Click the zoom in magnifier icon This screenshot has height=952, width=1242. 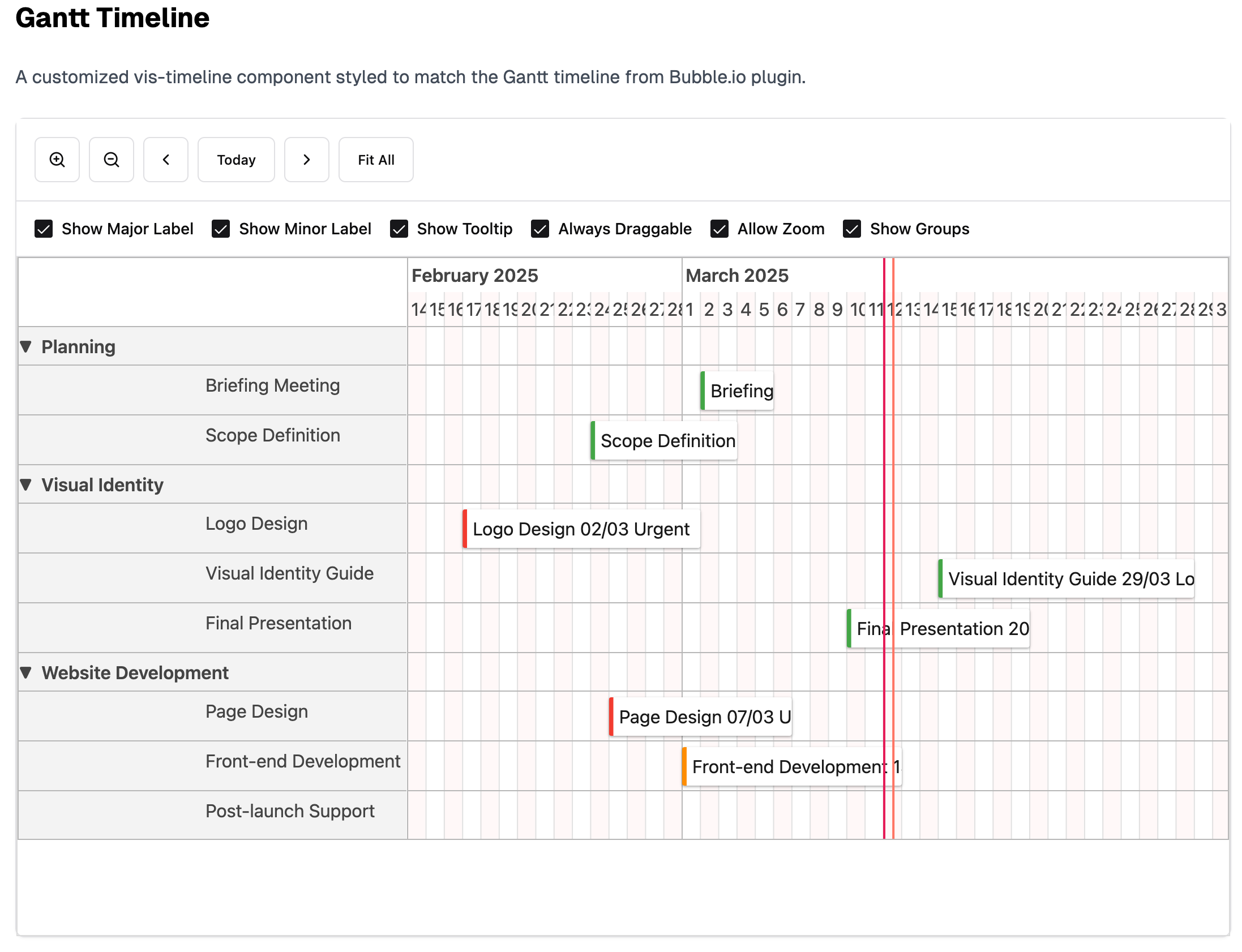pyautogui.click(x=57, y=159)
